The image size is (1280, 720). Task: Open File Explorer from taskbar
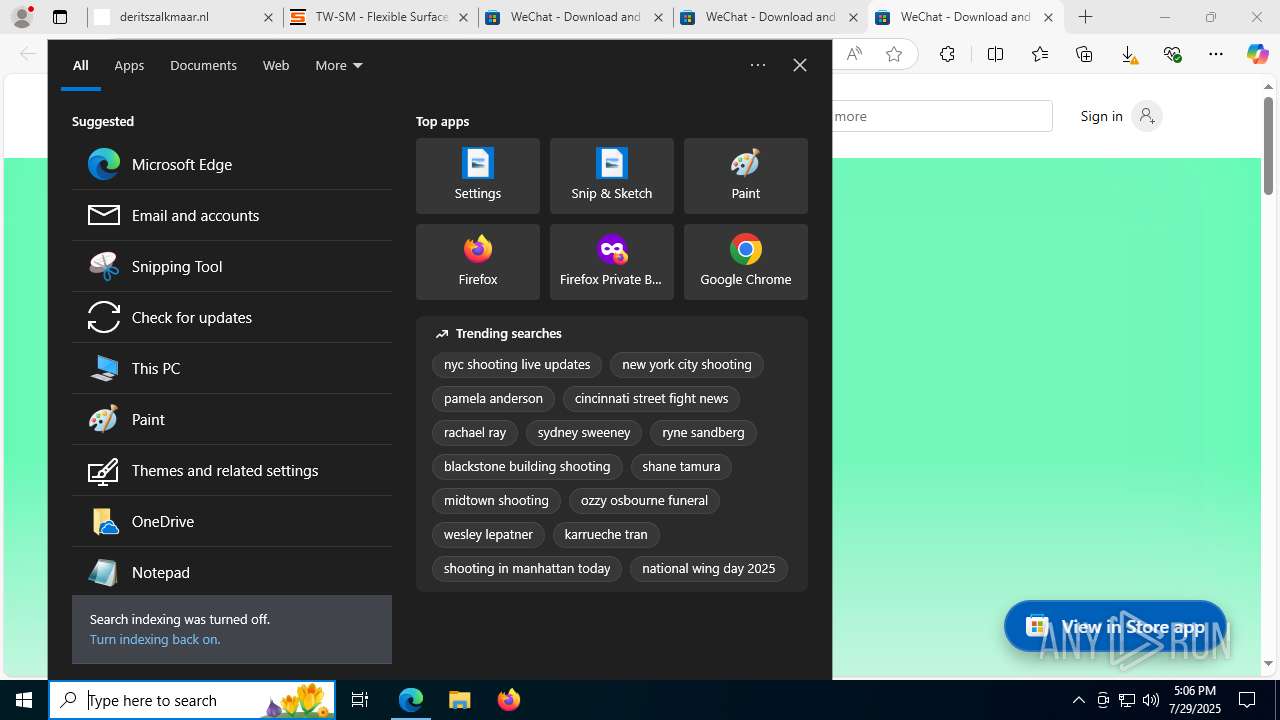(460, 700)
